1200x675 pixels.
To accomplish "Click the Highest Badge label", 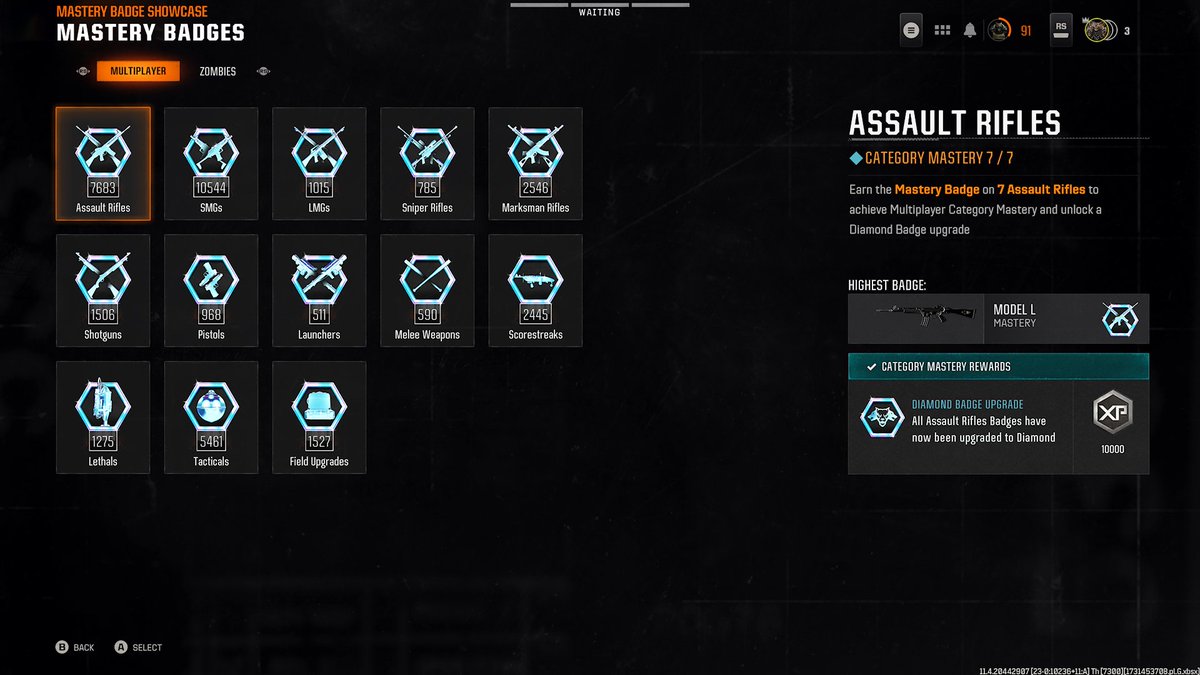I will click(887, 286).
